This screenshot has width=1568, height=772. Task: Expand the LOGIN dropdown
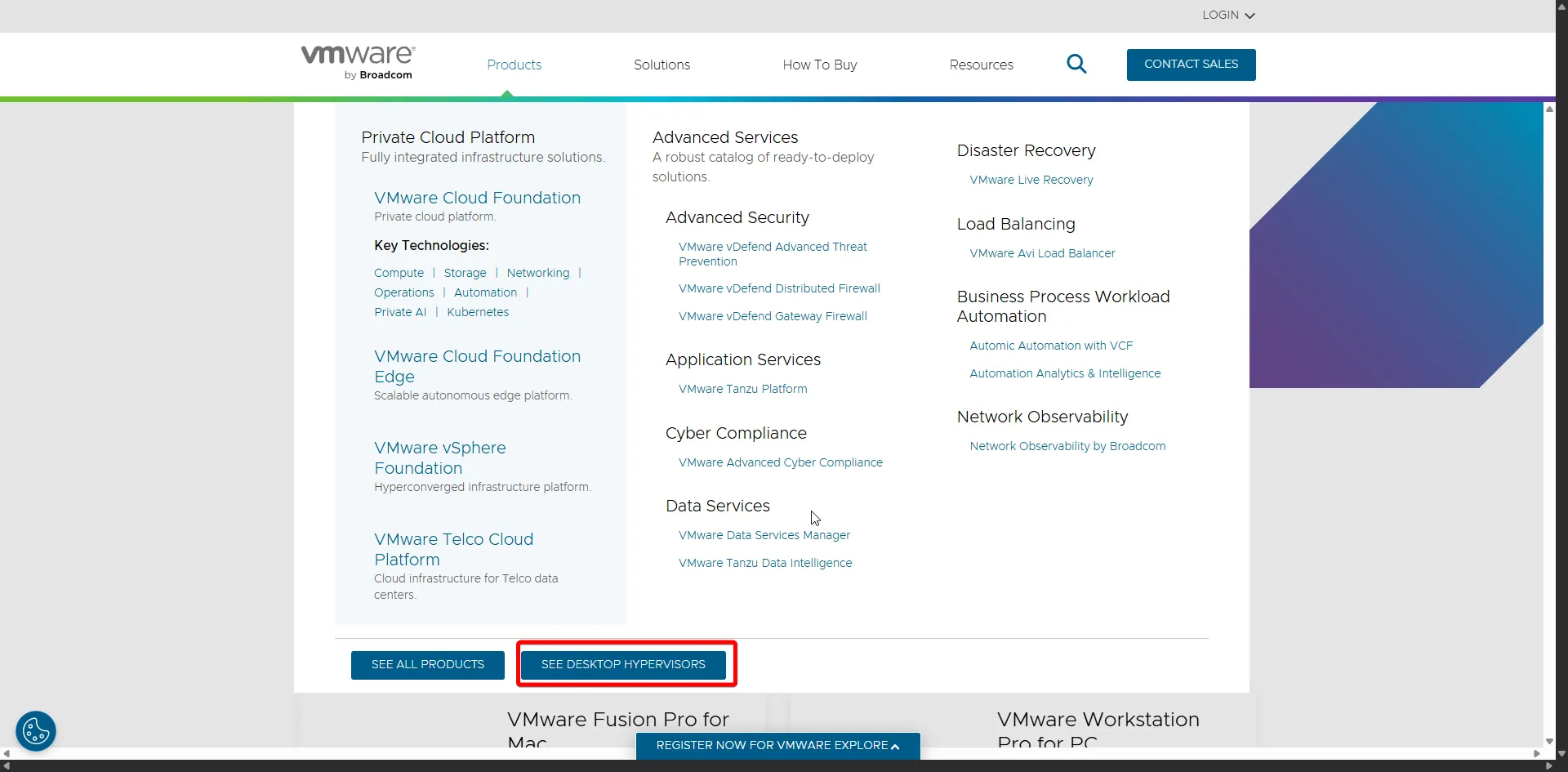(x=1228, y=15)
